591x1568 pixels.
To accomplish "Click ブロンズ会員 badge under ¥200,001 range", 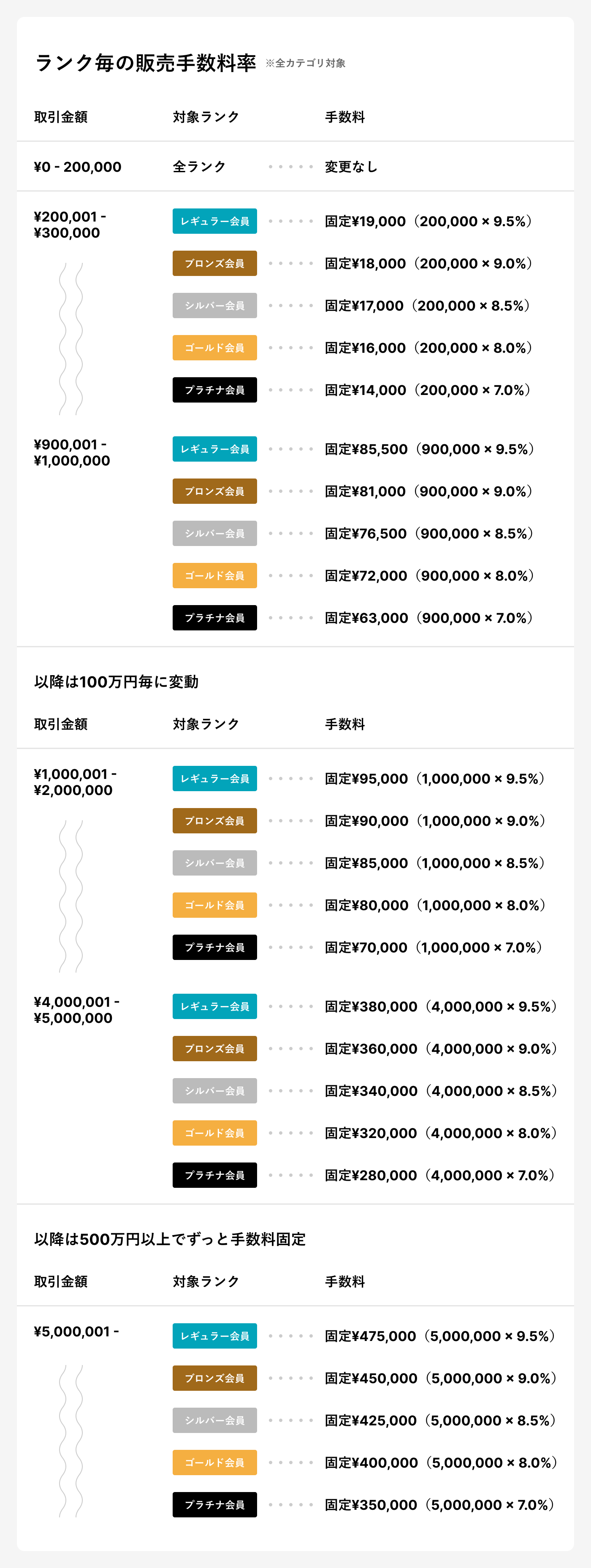I will 214,263.
